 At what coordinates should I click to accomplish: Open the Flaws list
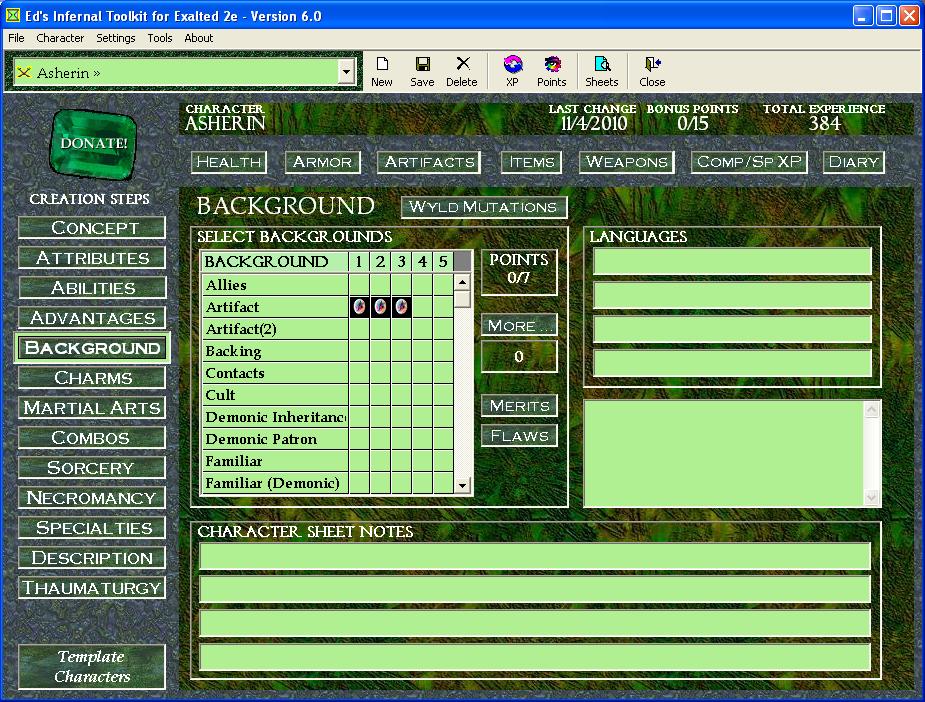[x=519, y=436]
